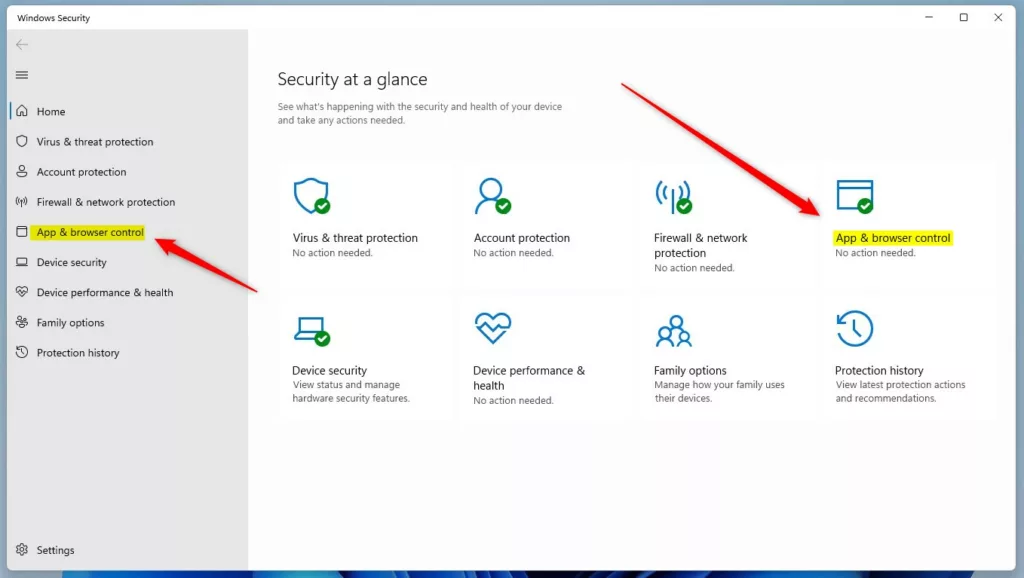
Task: Open Device performance & health sidebar entry
Action: [105, 293]
